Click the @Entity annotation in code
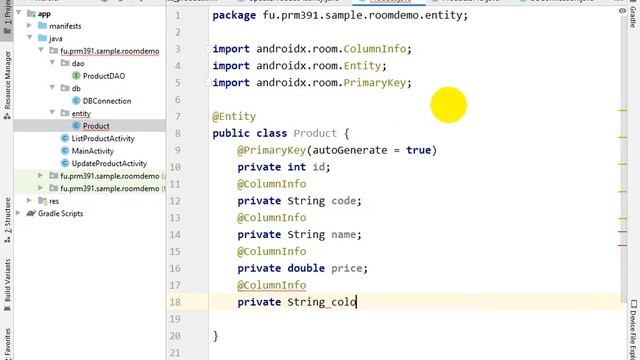 coord(234,117)
